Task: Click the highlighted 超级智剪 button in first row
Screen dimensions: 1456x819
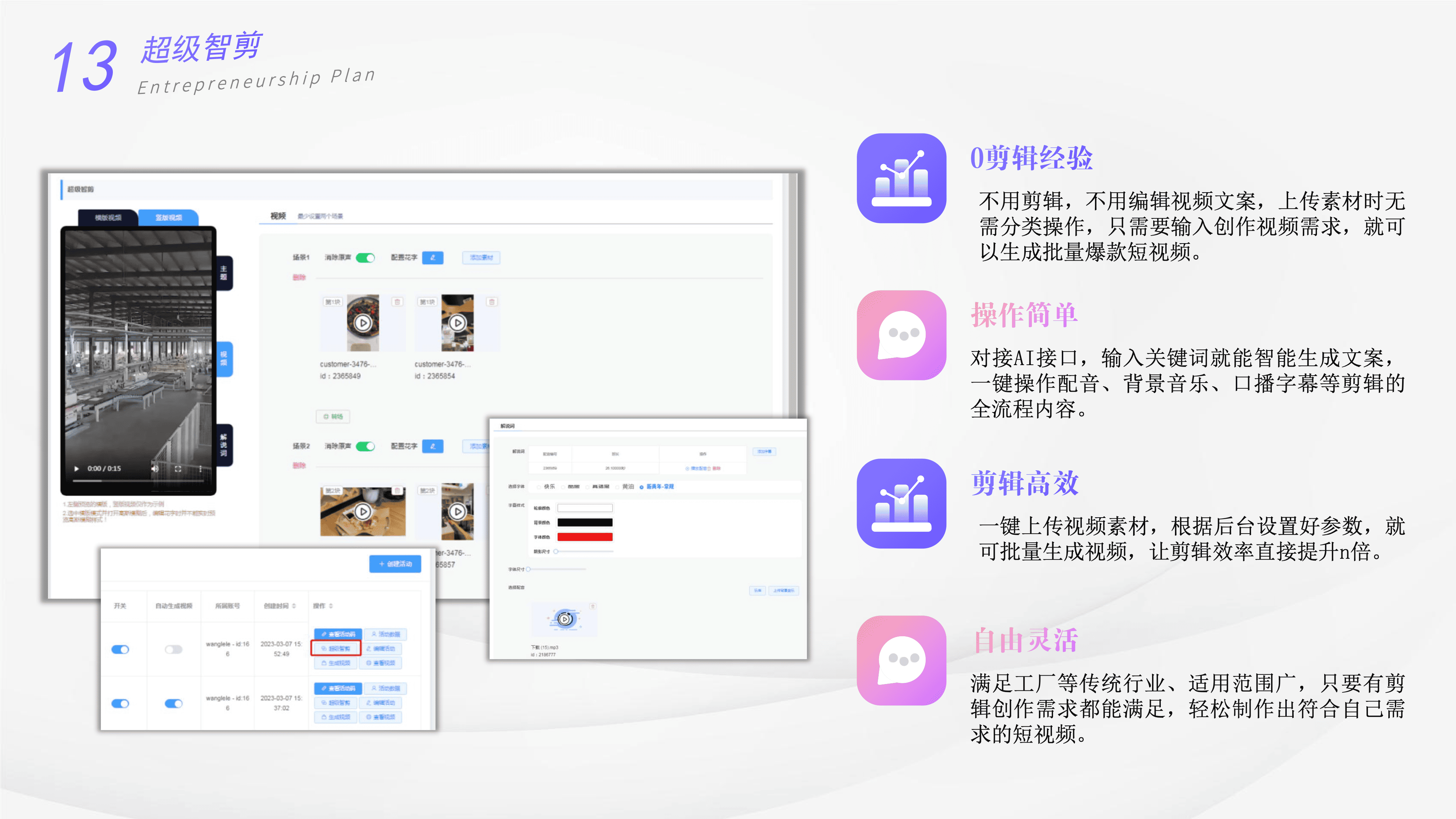Action: [x=336, y=648]
